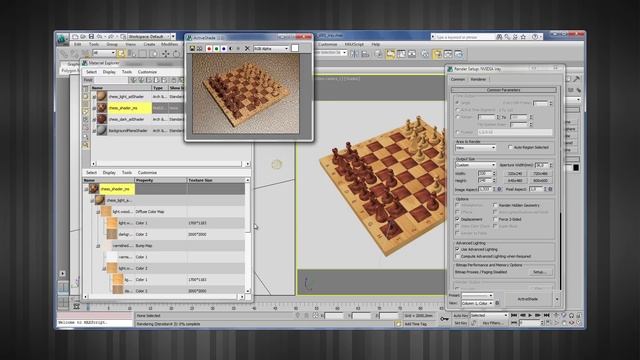Enable Render Hidden Geometry option
This screenshot has height=360, width=640.
(495, 205)
